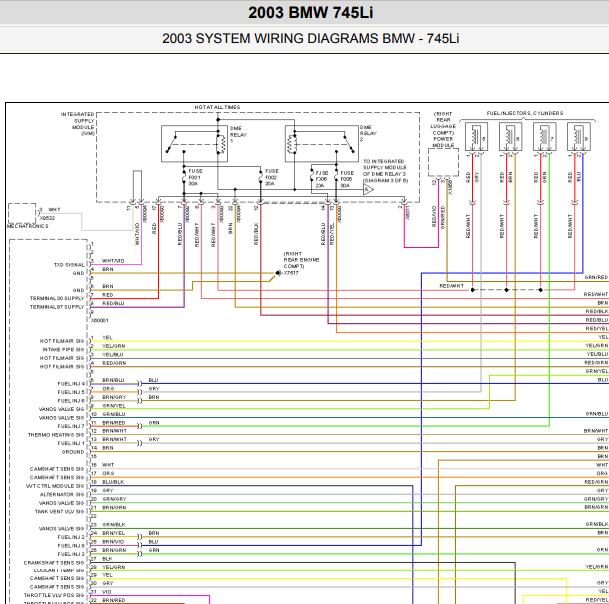Click the "2003 SYSTEM WIRING DIAGRAMS BMW - 745Li" heading
The image size is (609, 604).
[311, 38]
